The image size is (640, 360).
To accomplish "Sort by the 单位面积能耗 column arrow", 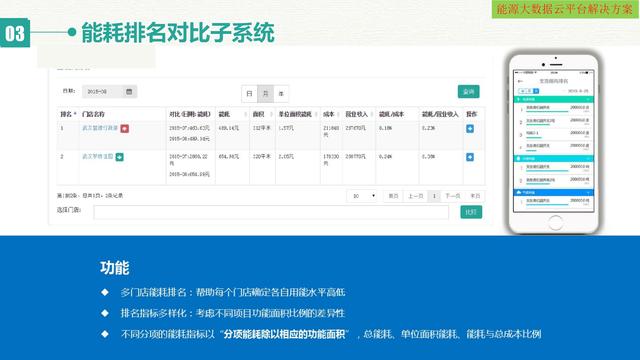I will click(x=316, y=115).
